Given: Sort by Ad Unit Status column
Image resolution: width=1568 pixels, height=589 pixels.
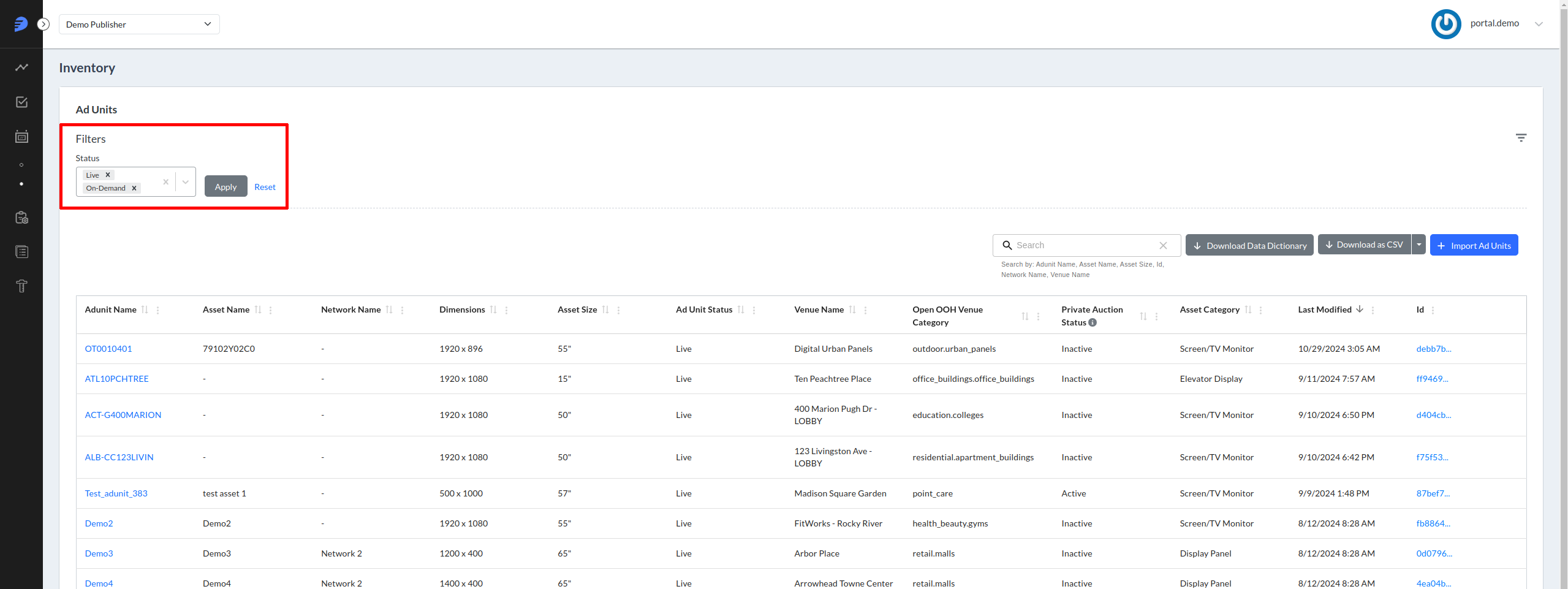Looking at the screenshot, I should point(741,310).
